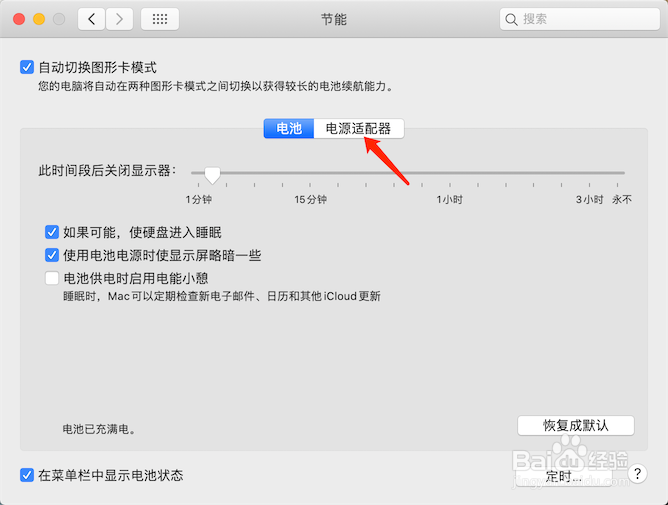Go forward with the right arrow button

click(x=119, y=19)
